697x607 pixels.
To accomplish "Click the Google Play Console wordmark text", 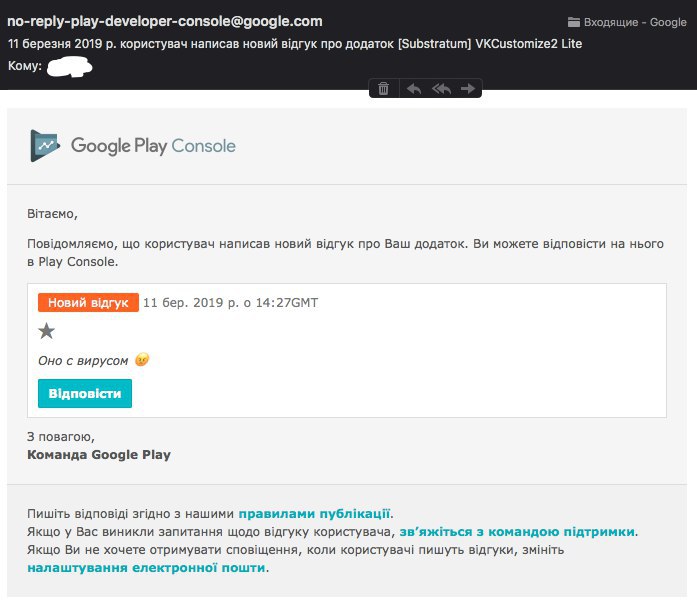I will 153,146.
